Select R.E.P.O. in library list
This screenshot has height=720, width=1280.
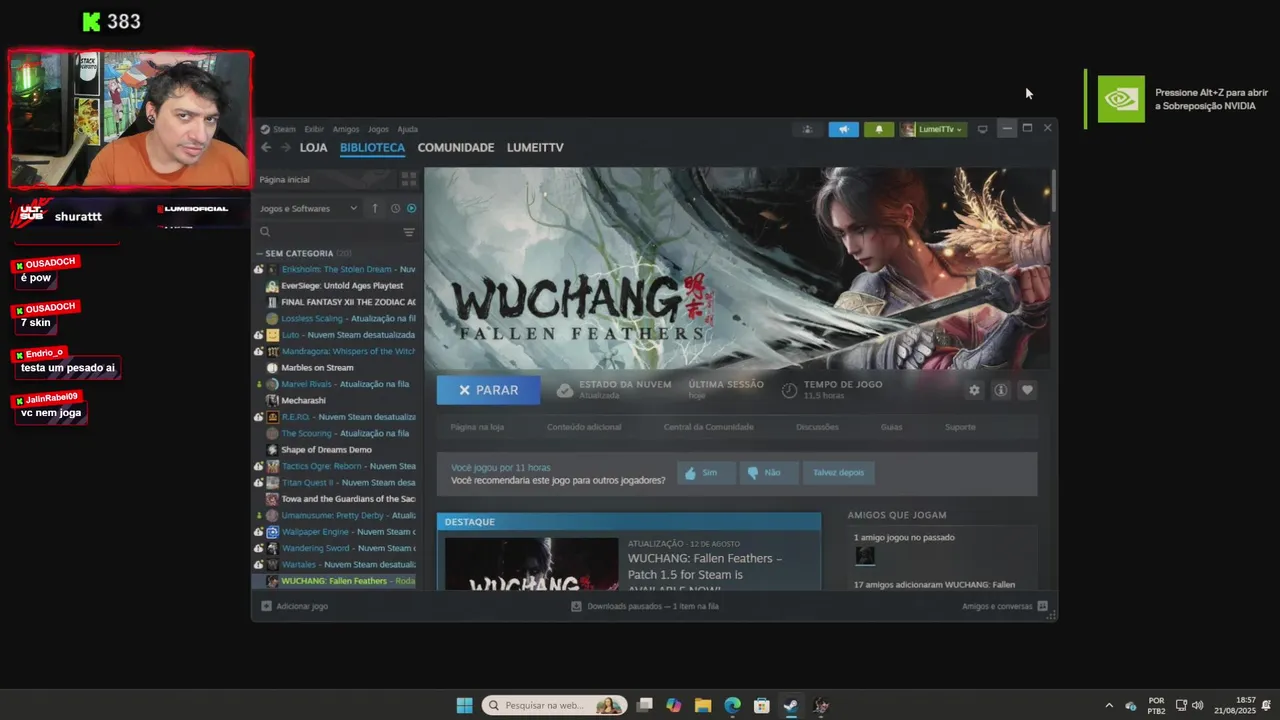click(x=336, y=416)
